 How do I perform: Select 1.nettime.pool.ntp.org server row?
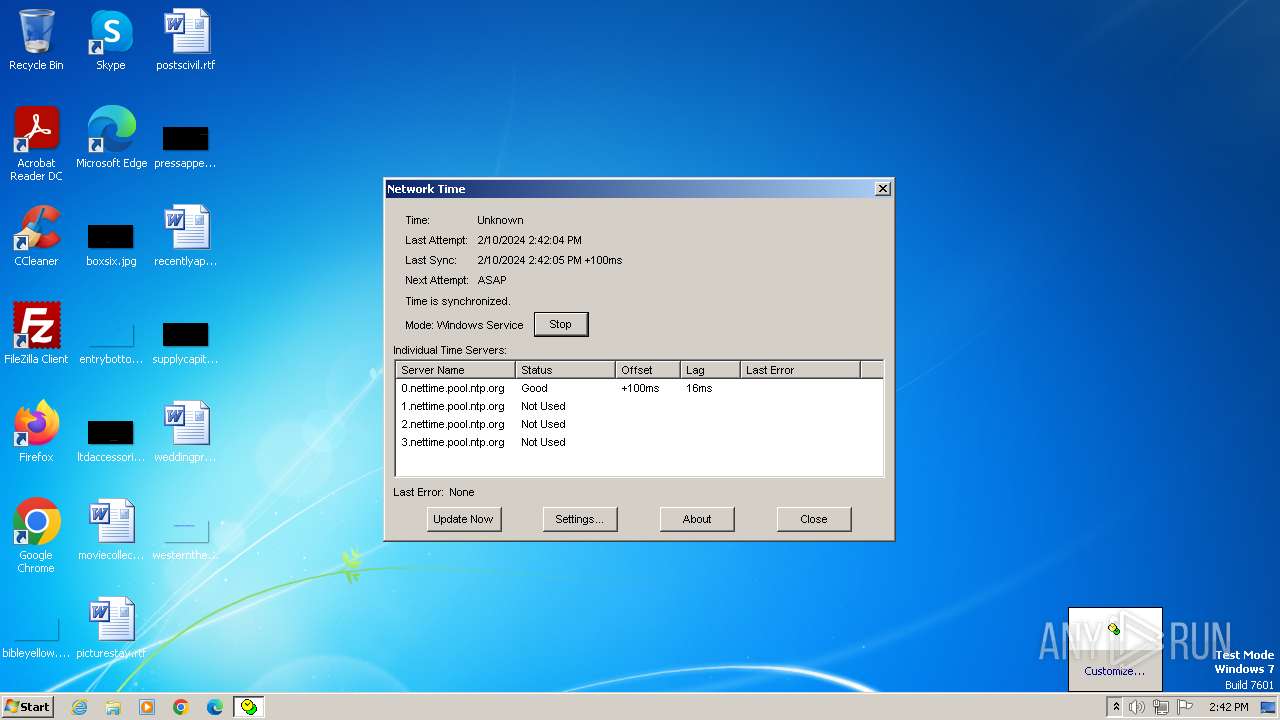639,406
